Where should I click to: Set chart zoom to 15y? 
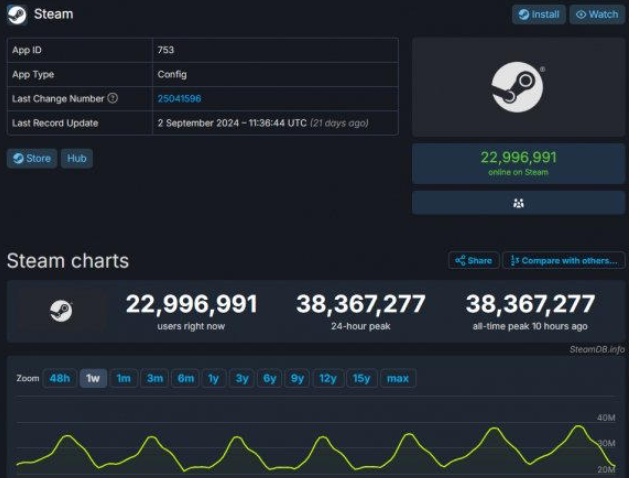361,378
